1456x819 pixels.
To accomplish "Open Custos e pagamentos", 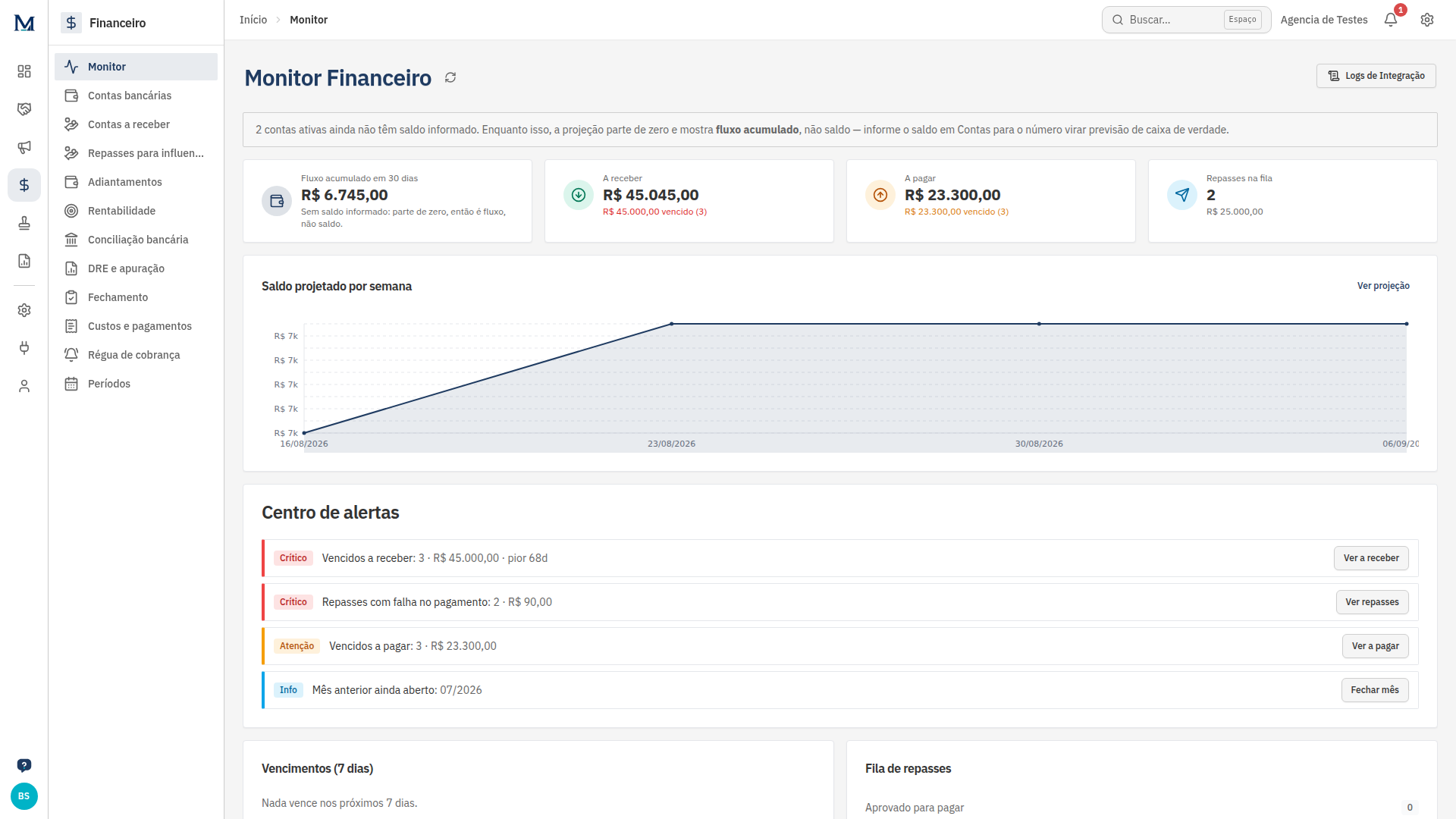I will (x=136, y=326).
